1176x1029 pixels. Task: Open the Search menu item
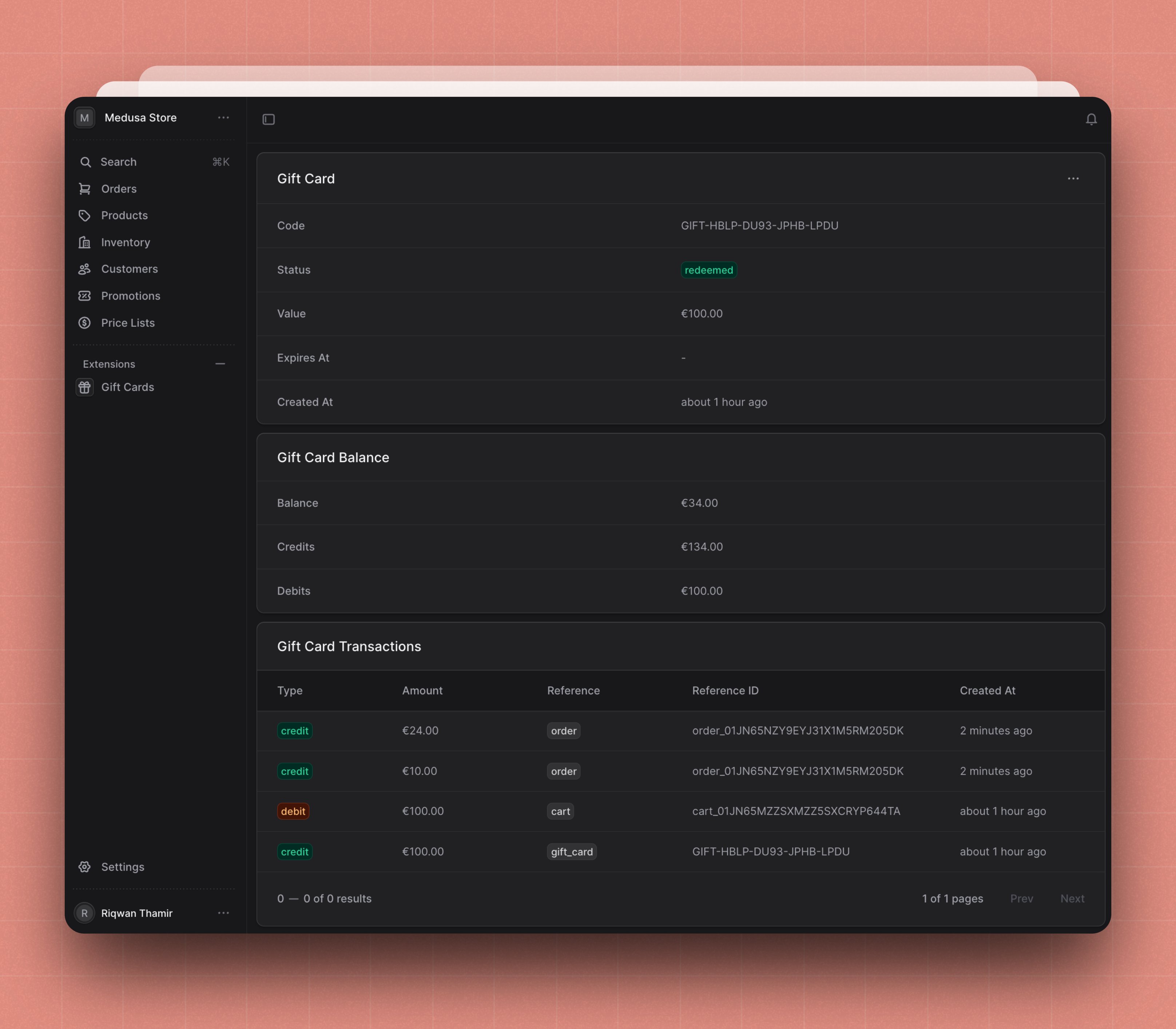(x=154, y=162)
